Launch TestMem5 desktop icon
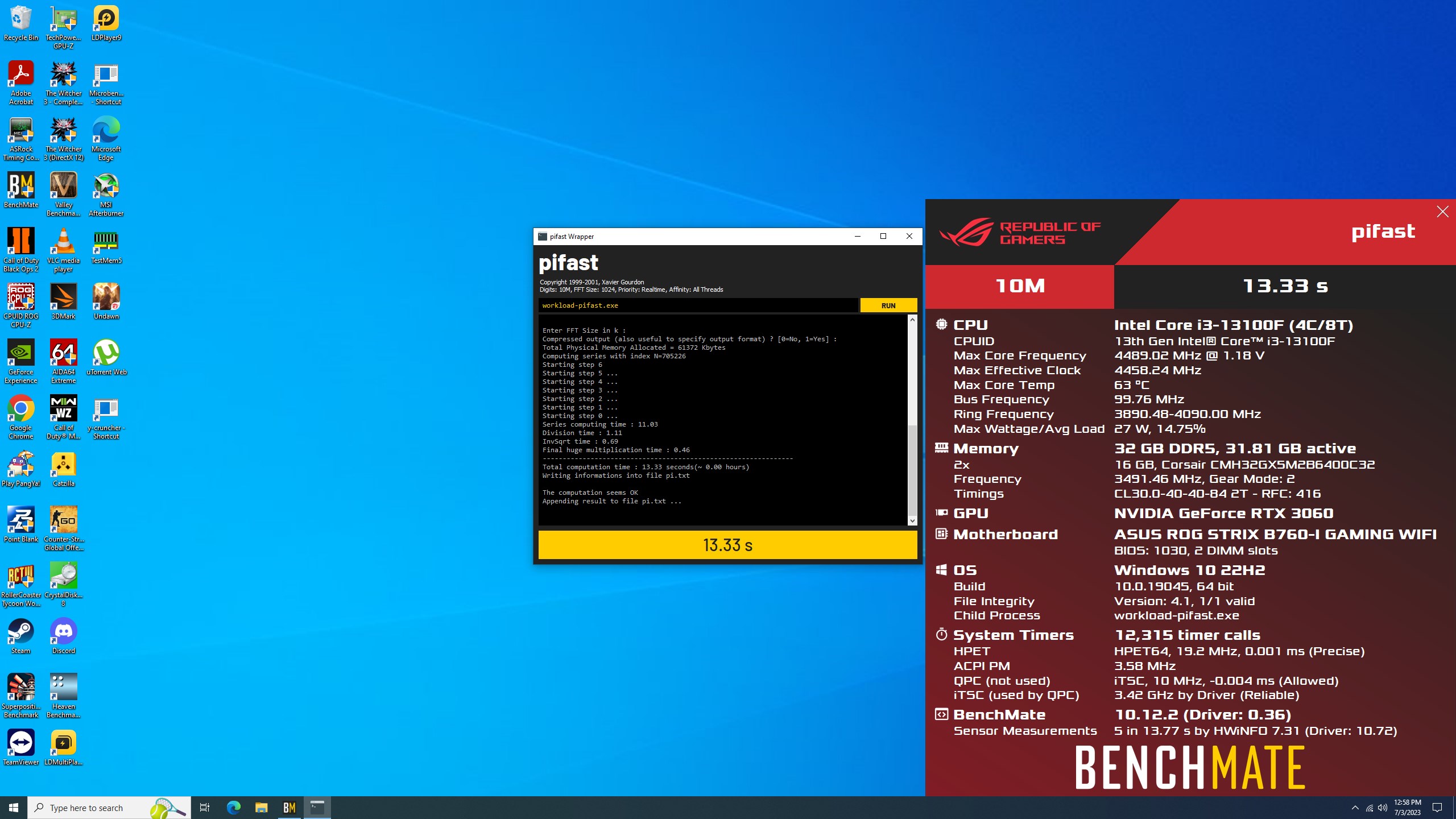 [x=106, y=247]
